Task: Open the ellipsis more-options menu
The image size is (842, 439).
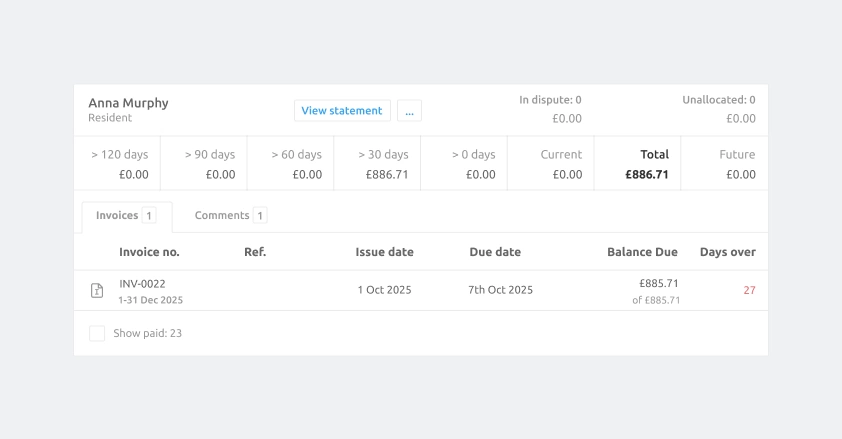Action: pyautogui.click(x=409, y=111)
